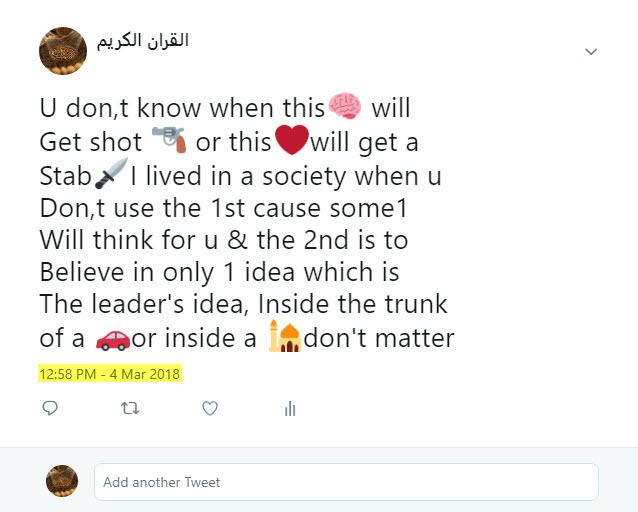Focus the Add another Tweet field
Screen dimensions: 638x512
(x=346, y=482)
